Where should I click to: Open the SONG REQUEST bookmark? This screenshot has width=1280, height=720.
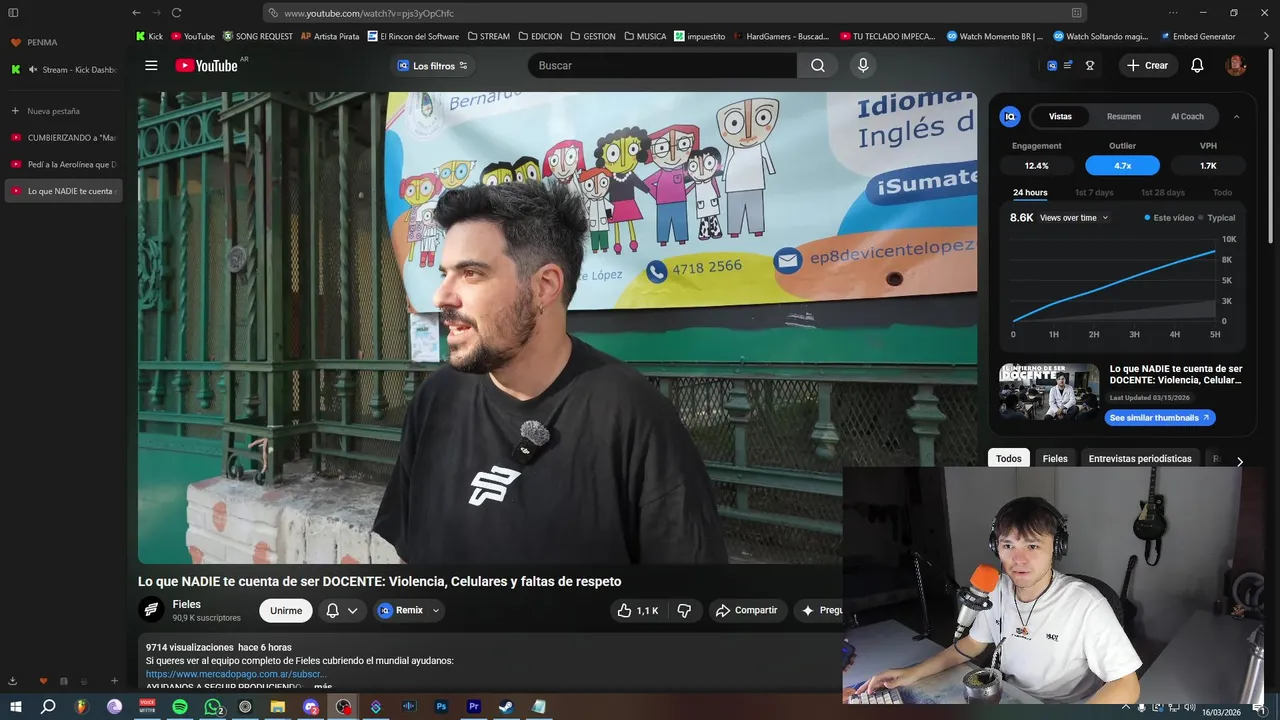coord(258,36)
